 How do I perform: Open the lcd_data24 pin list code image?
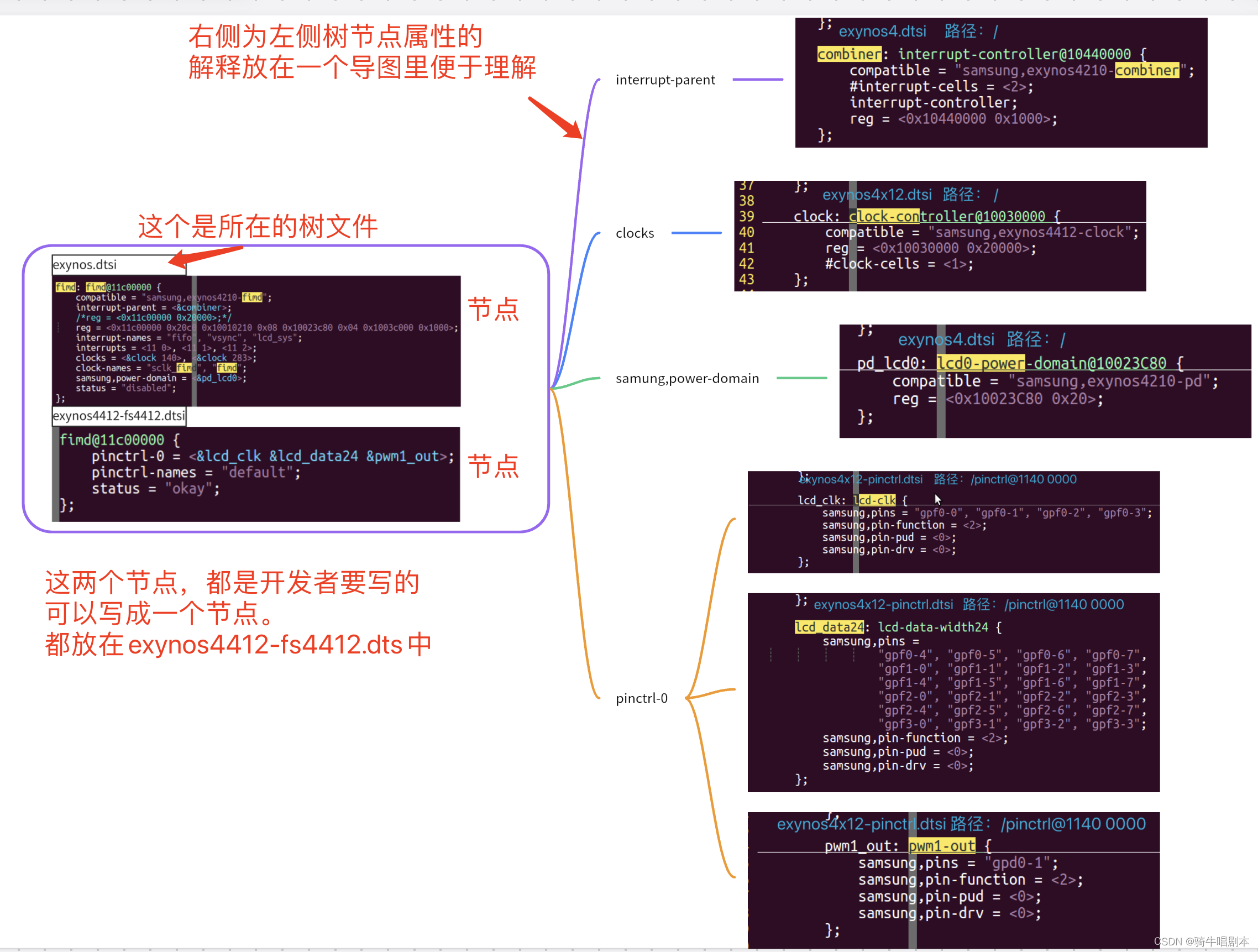954,693
